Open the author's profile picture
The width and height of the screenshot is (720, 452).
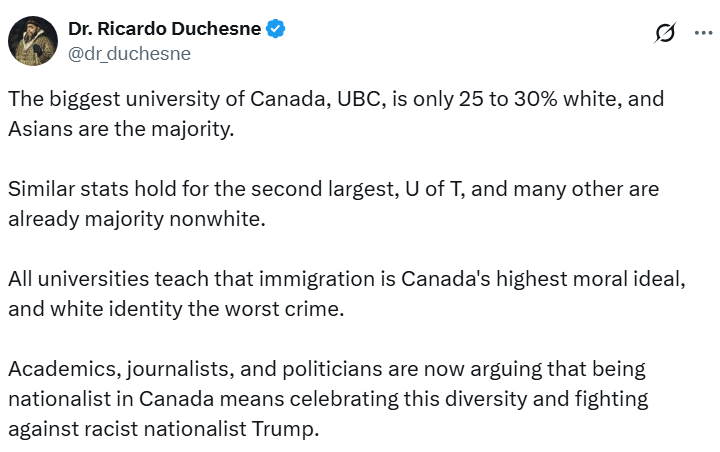[32, 41]
